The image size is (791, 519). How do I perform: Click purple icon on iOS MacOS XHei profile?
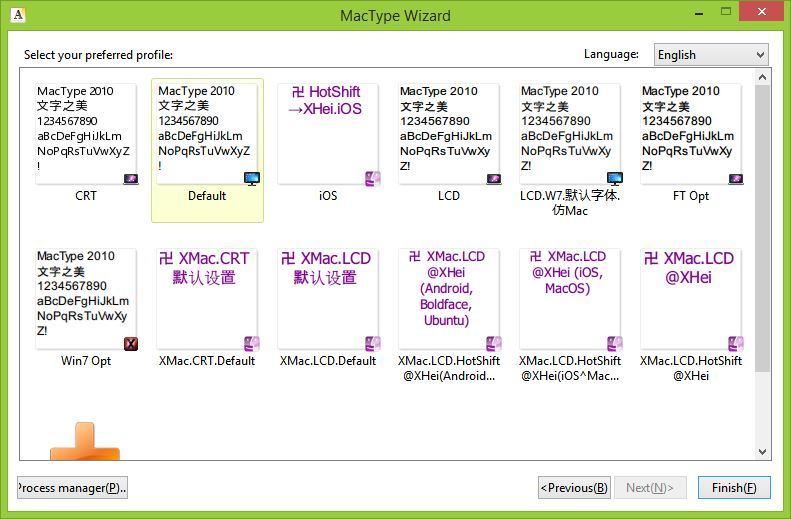[615, 344]
